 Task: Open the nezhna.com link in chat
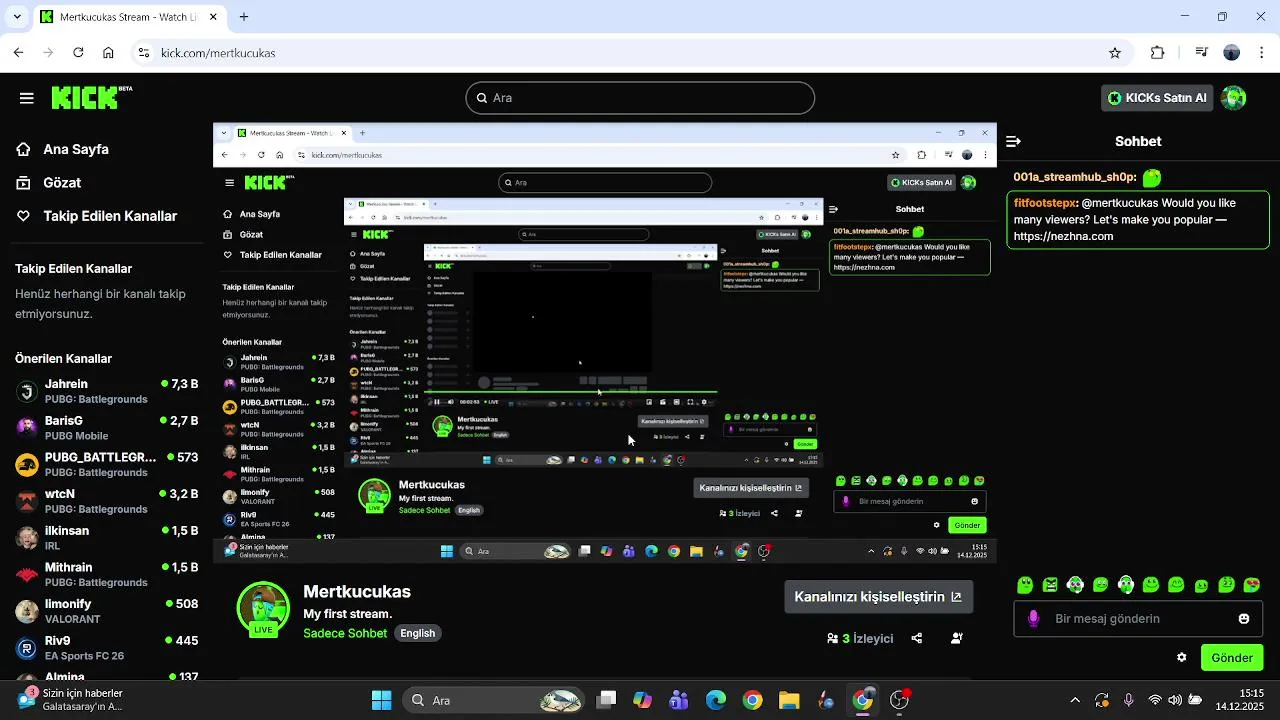tap(1063, 237)
